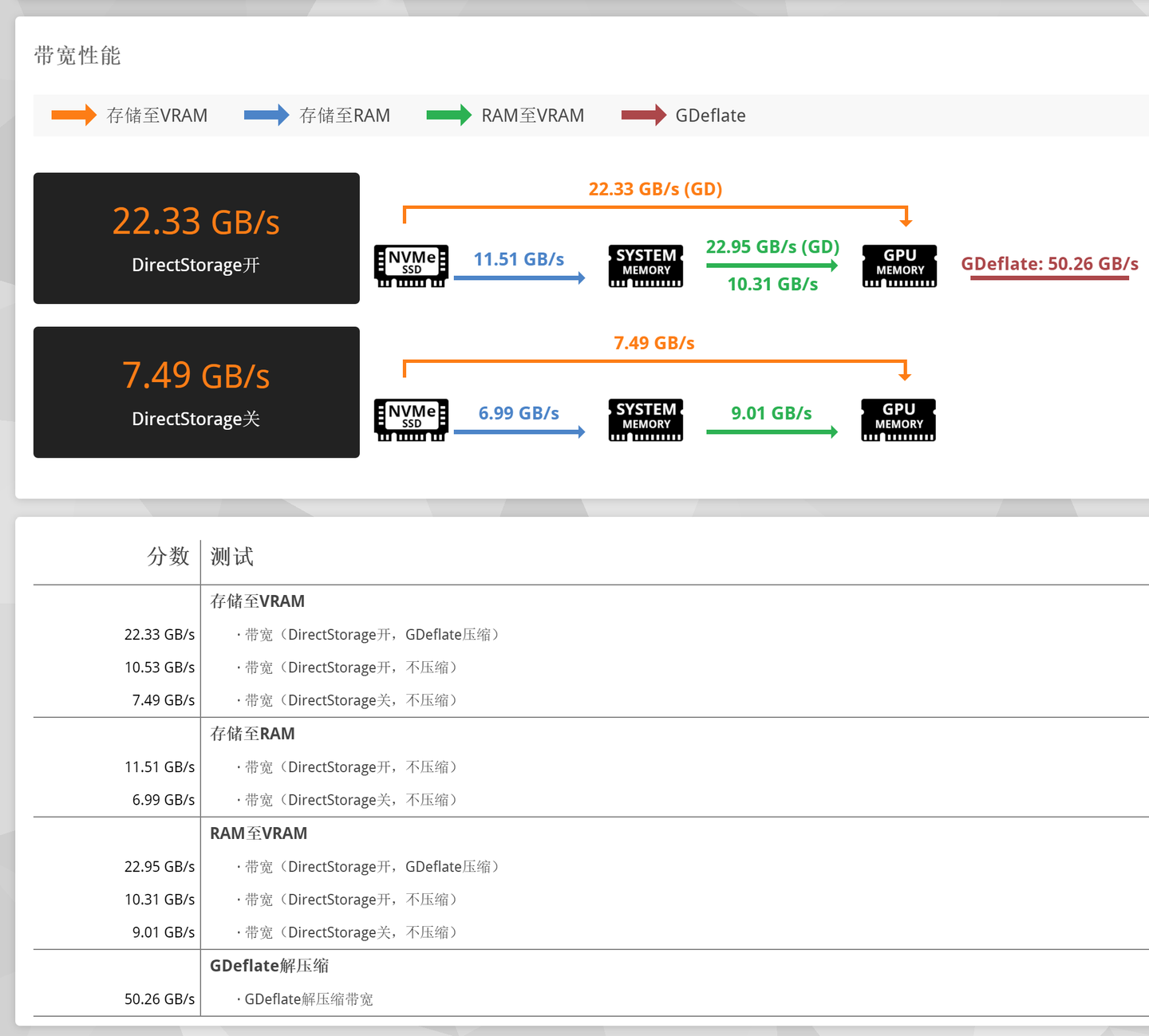This screenshot has width=1149, height=1036.
Task: Click the 22.33 GB/s score in the table
Action: tap(160, 635)
